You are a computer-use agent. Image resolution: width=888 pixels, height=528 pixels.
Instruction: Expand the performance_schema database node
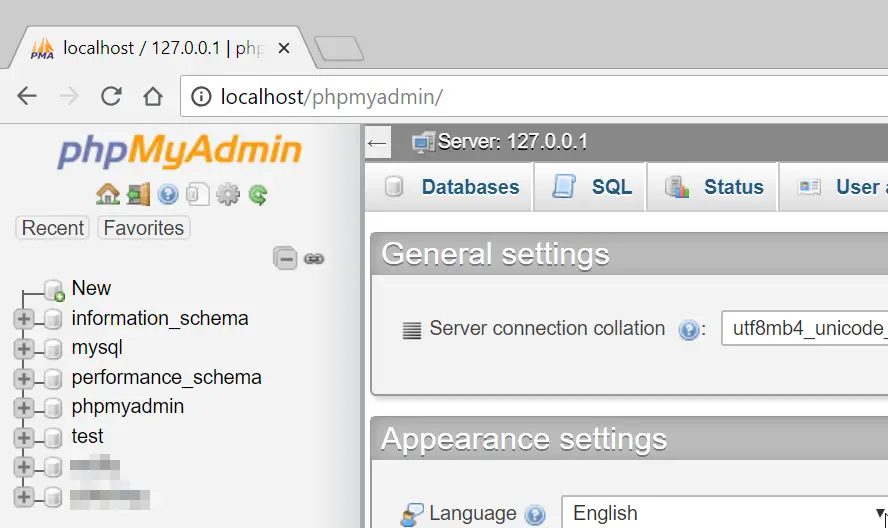pyautogui.click(x=24, y=378)
